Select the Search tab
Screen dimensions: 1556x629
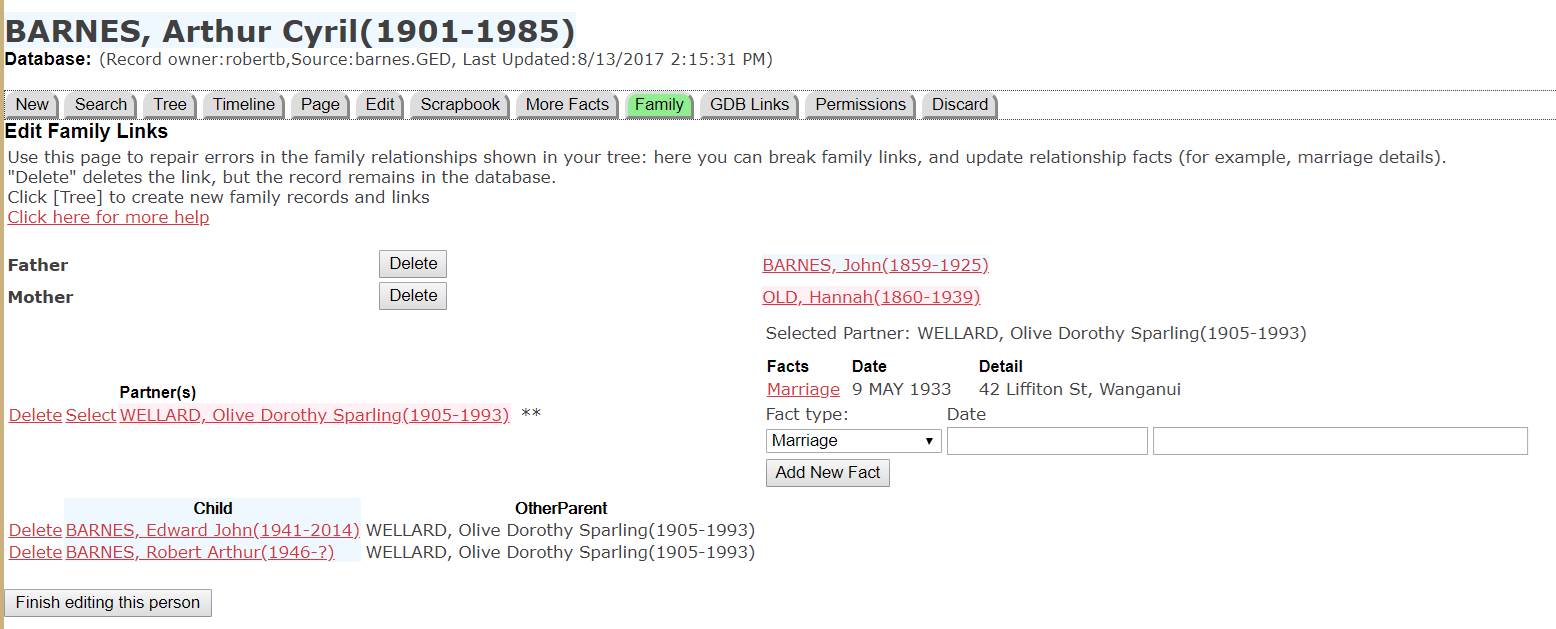(100, 105)
